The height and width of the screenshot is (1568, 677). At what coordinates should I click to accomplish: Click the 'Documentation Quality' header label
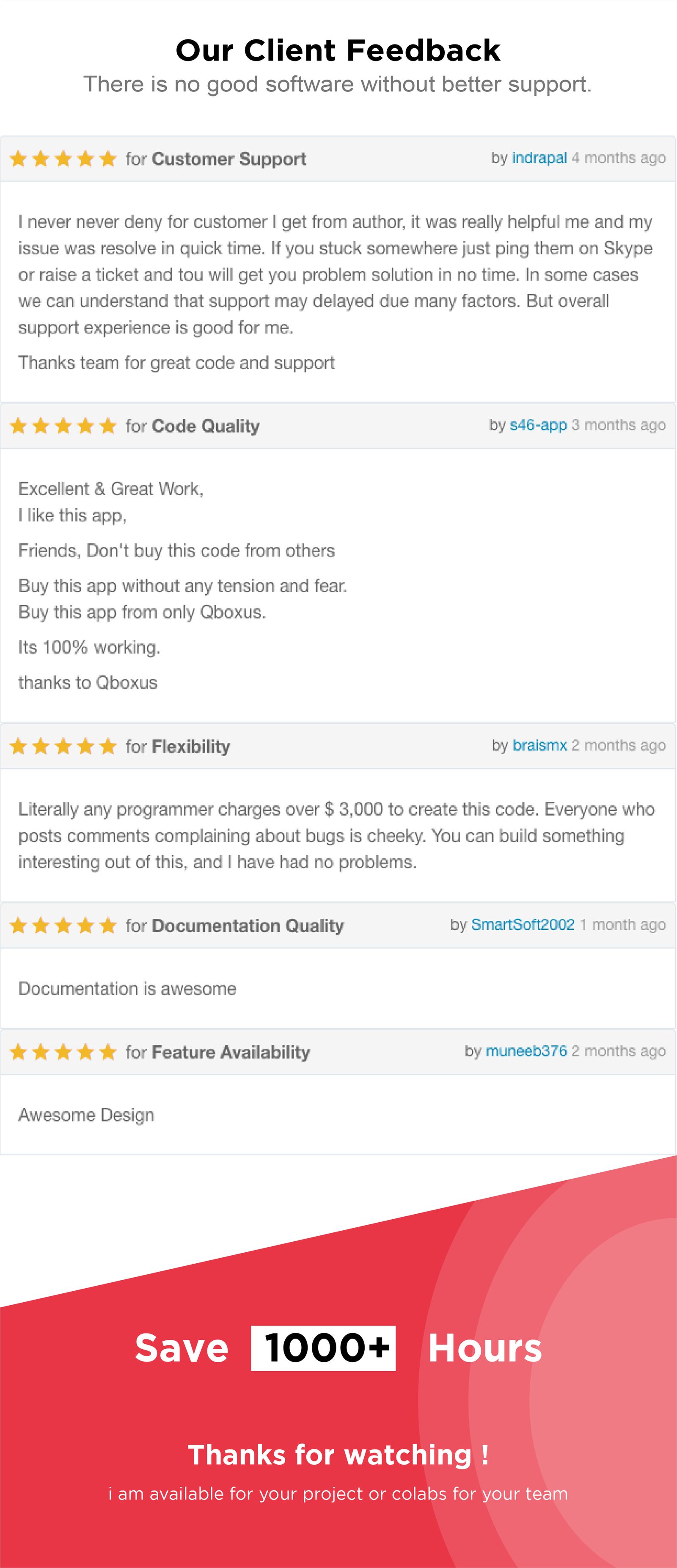point(248,925)
